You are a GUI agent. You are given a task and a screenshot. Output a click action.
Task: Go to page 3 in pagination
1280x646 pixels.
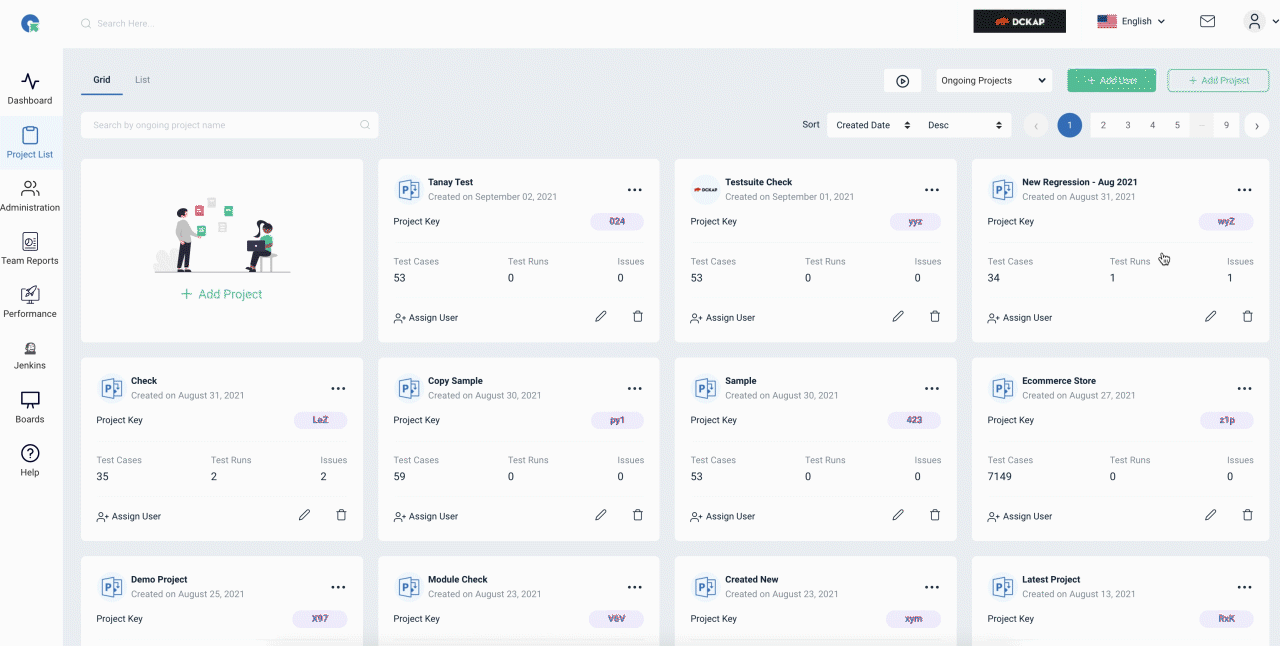[1128, 125]
